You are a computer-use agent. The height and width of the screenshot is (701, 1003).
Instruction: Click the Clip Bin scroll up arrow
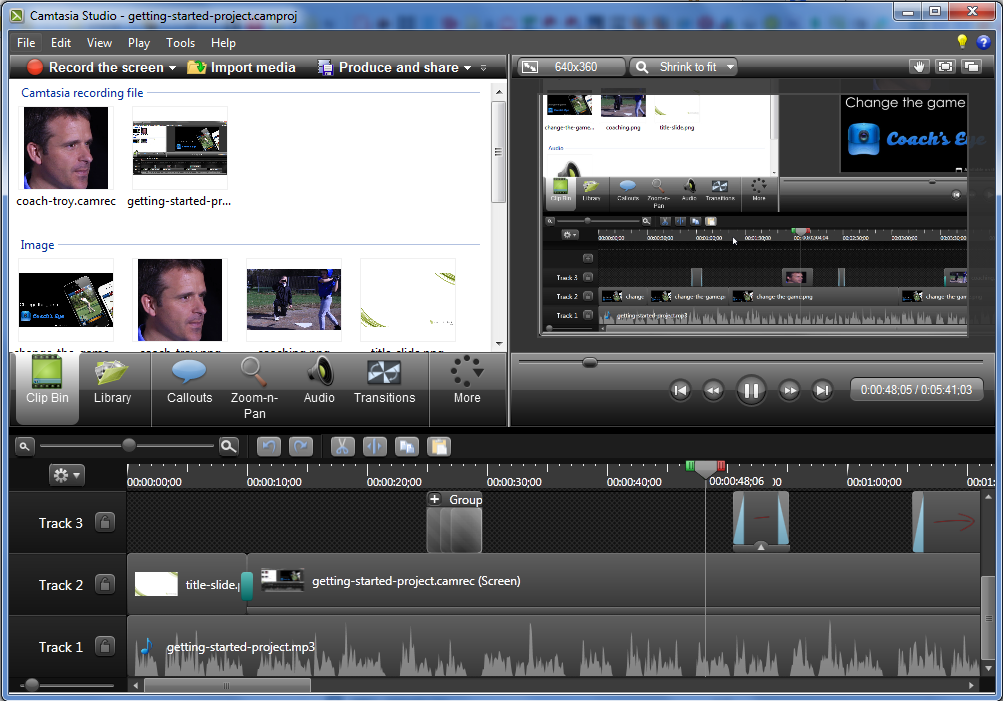(499, 92)
